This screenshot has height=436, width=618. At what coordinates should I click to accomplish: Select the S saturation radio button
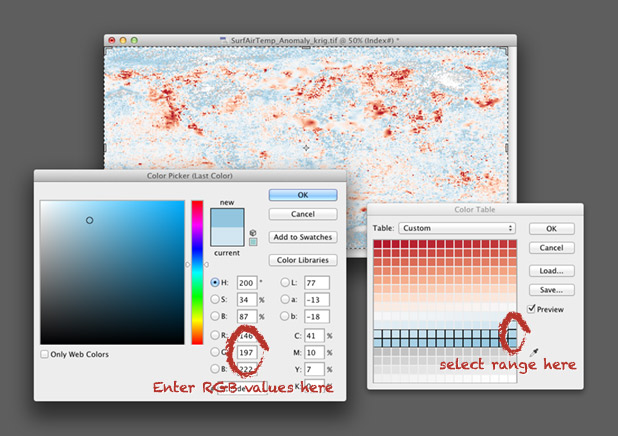[215, 299]
